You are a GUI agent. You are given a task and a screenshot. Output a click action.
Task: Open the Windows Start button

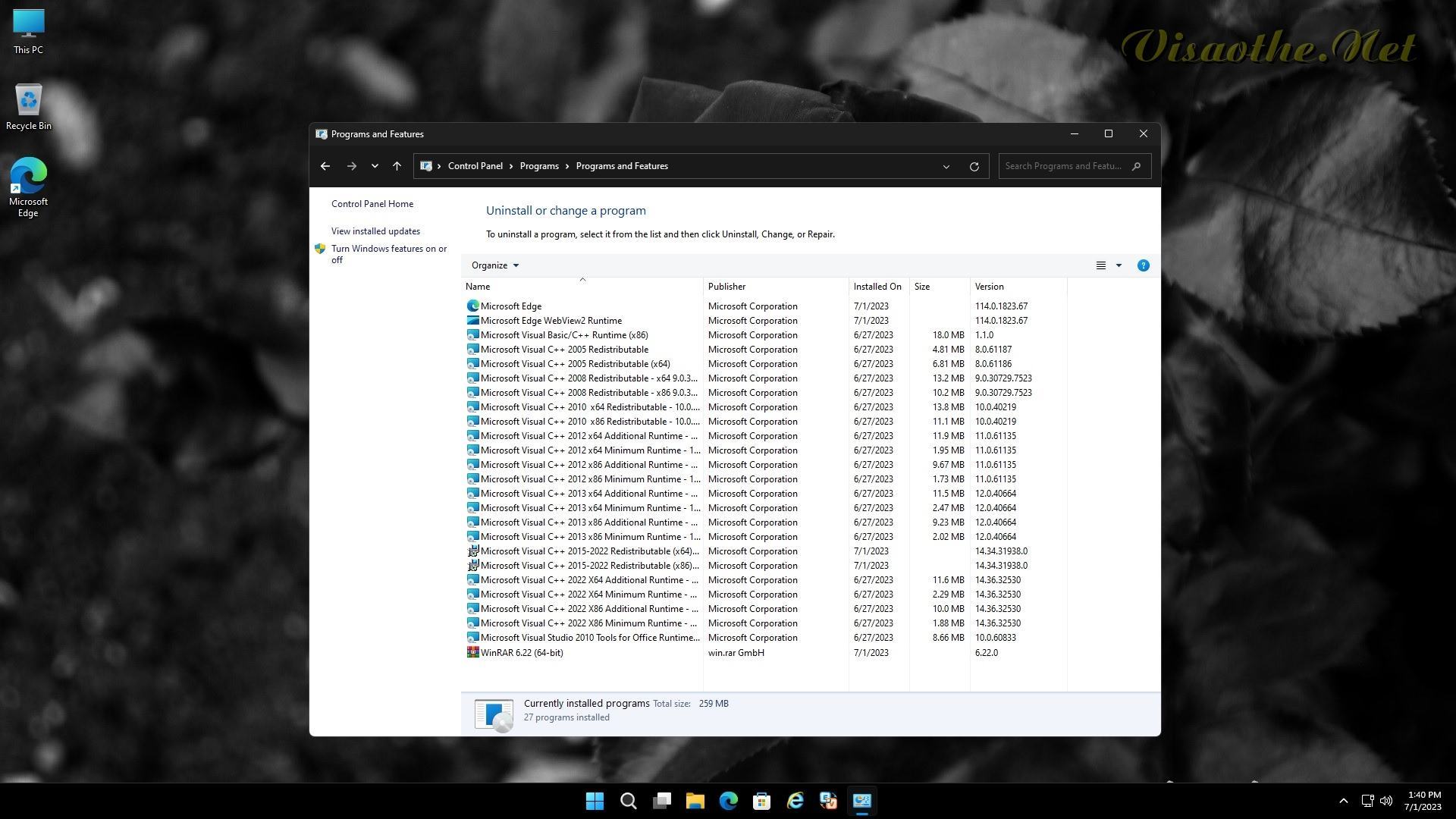tap(595, 801)
